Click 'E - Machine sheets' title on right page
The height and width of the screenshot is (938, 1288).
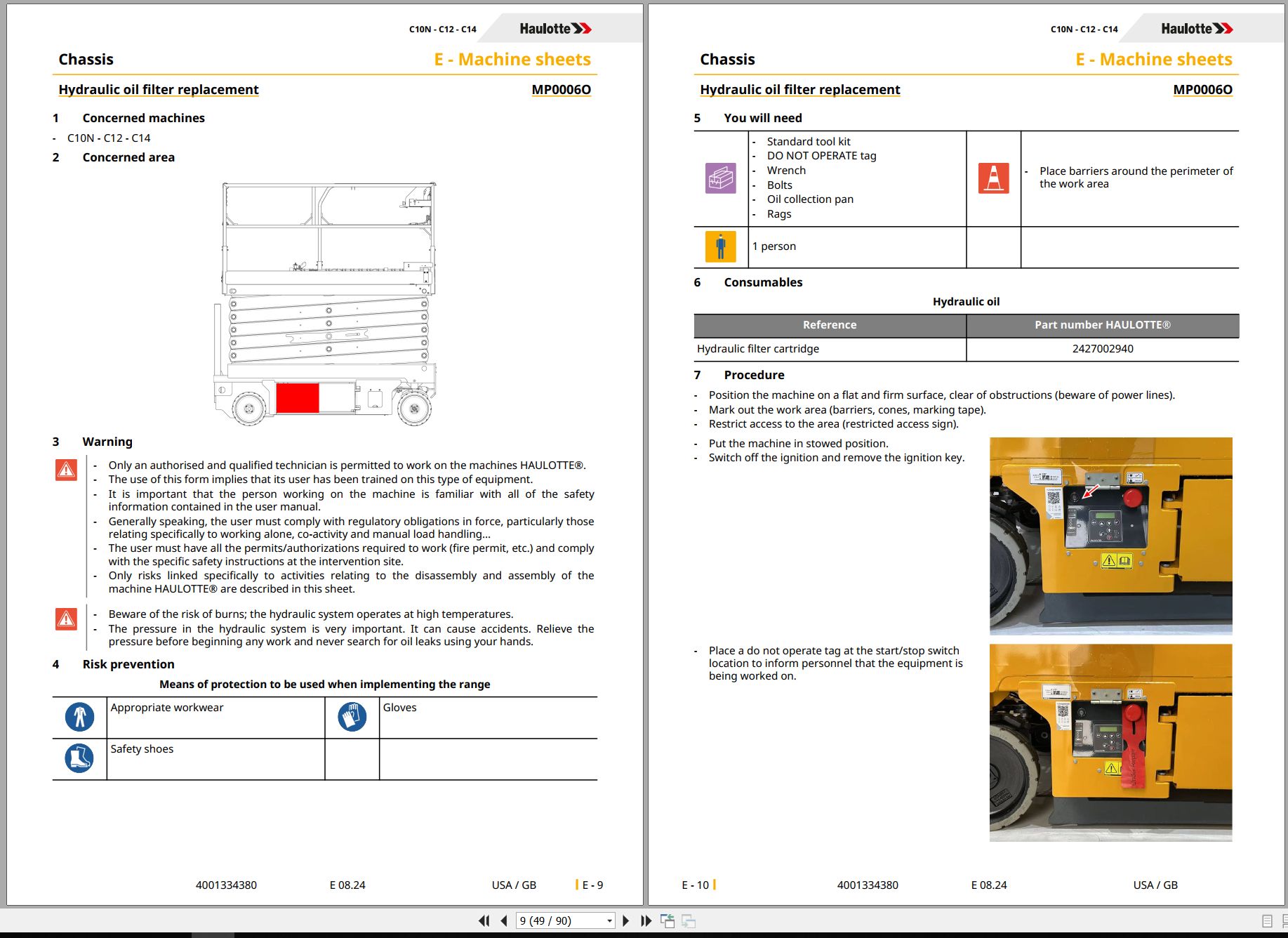pyautogui.click(x=1154, y=60)
